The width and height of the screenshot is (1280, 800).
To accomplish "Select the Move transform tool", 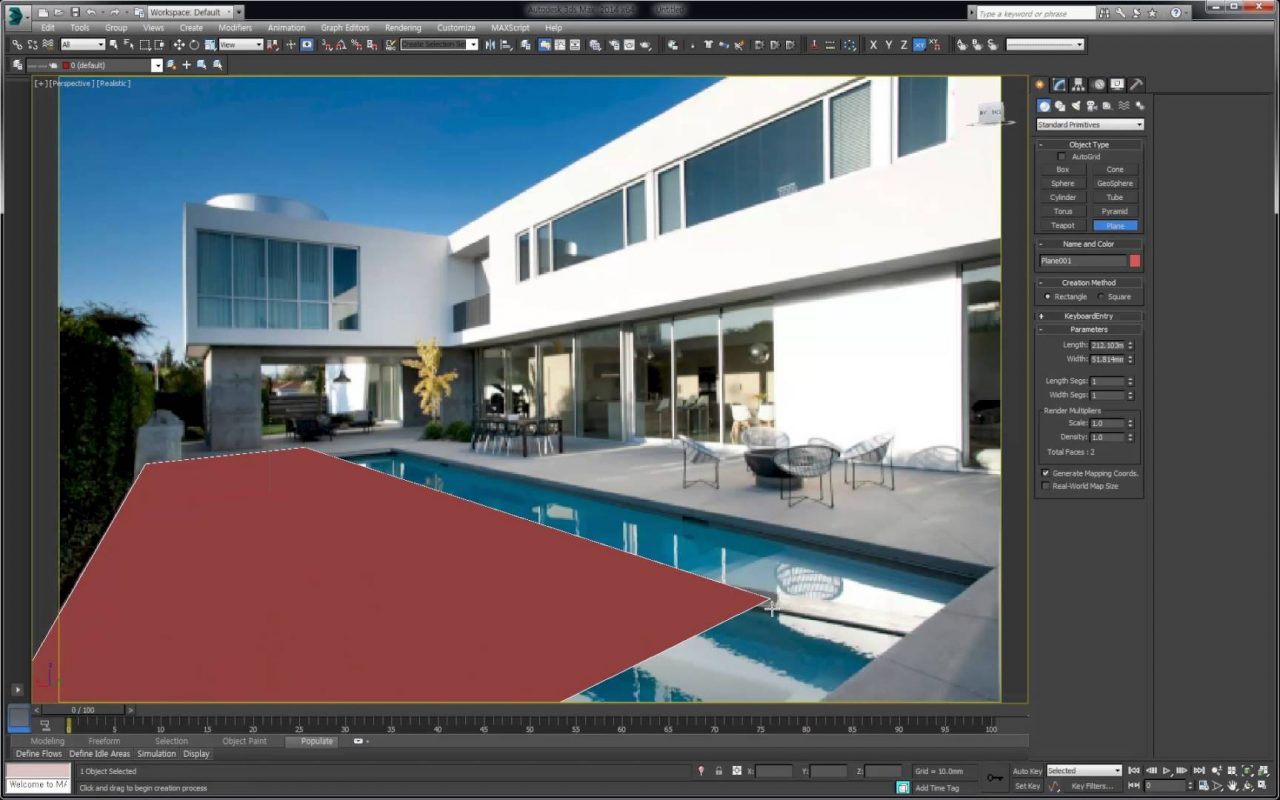I will pyautogui.click(x=179, y=45).
